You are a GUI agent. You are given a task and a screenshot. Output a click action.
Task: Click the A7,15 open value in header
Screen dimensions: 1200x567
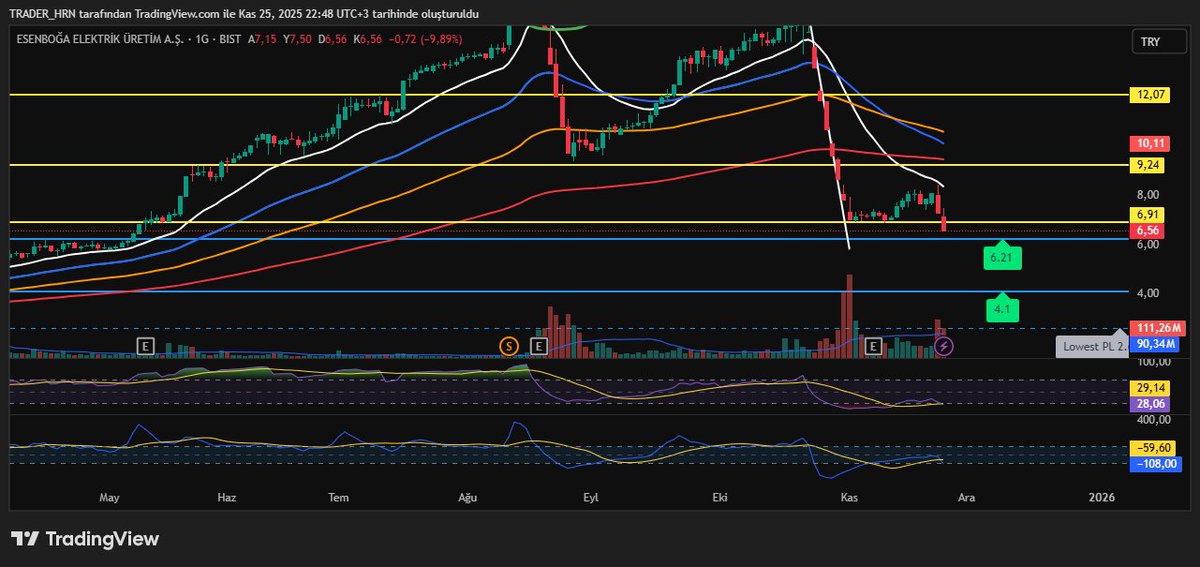coord(263,38)
